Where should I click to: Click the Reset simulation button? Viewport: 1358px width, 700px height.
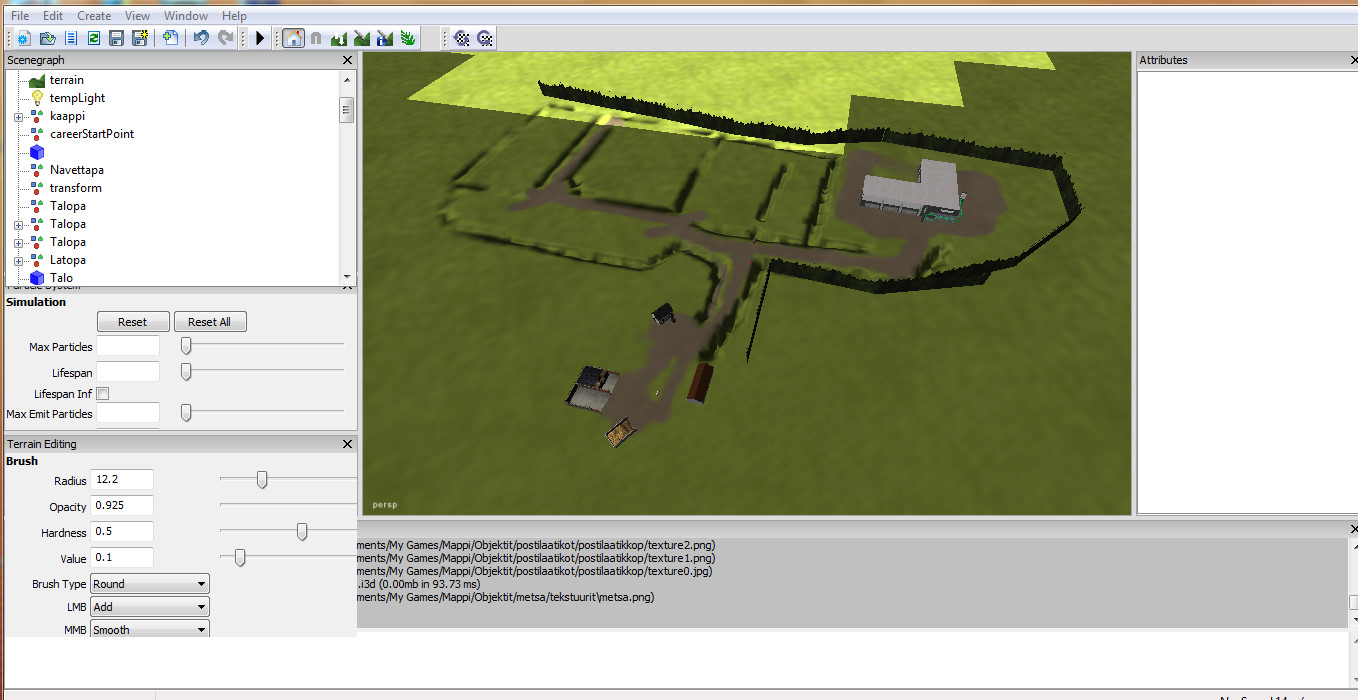132,322
